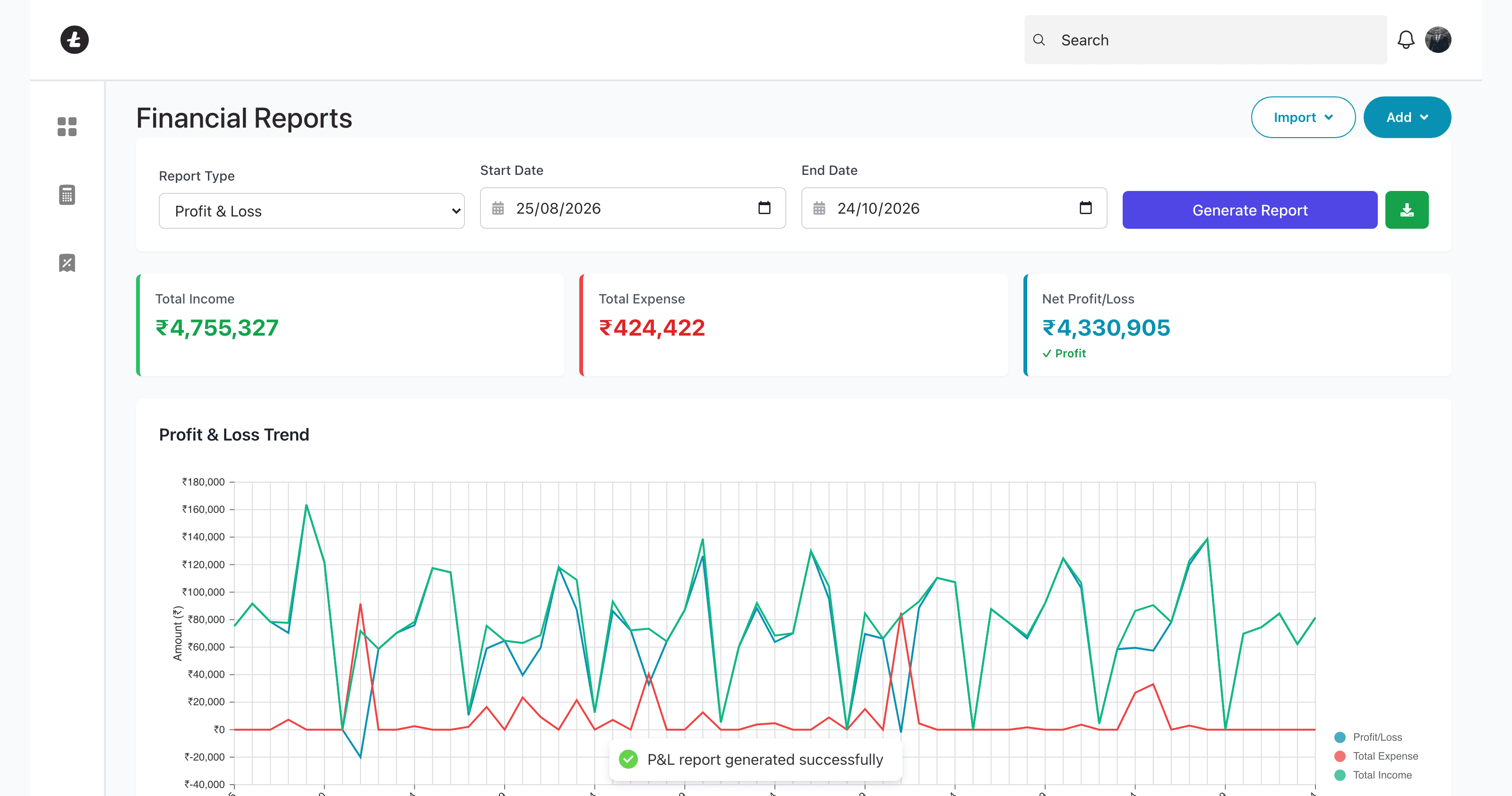Click grid calendar icon in End Date

pyautogui.click(x=819, y=208)
